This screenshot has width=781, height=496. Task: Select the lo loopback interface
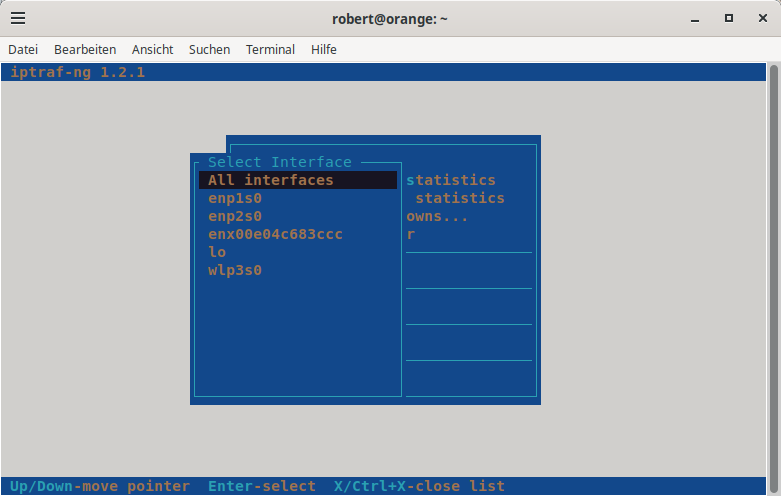217,252
